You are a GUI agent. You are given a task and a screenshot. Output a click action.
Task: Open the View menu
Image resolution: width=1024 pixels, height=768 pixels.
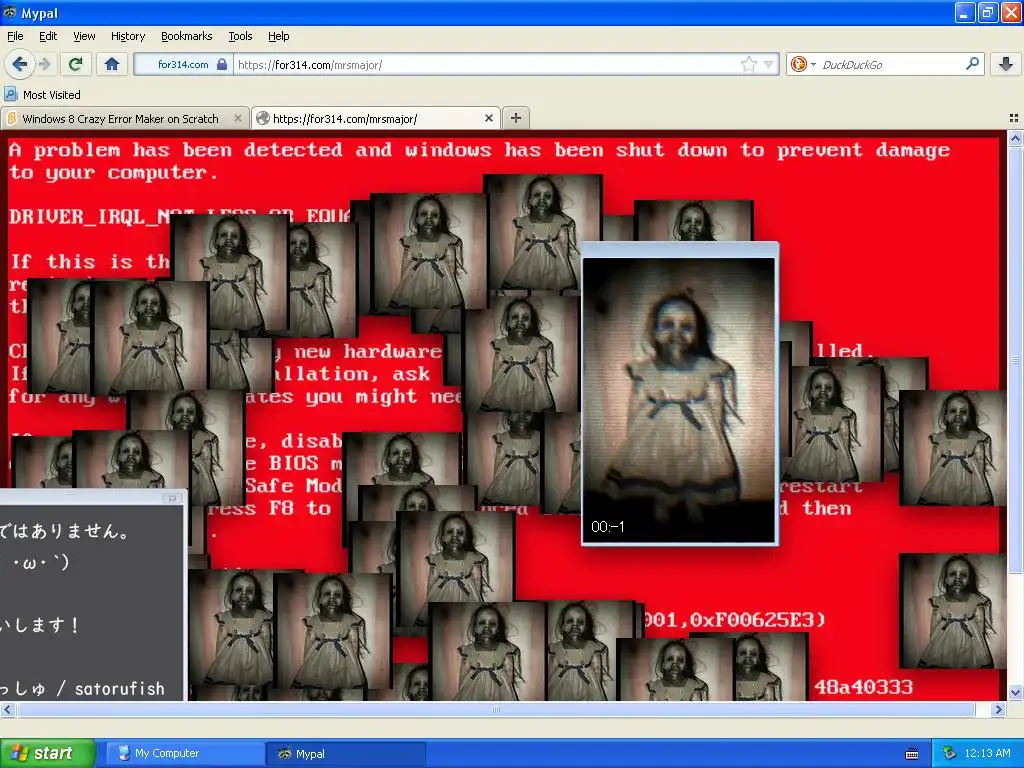[x=84, y=36]
